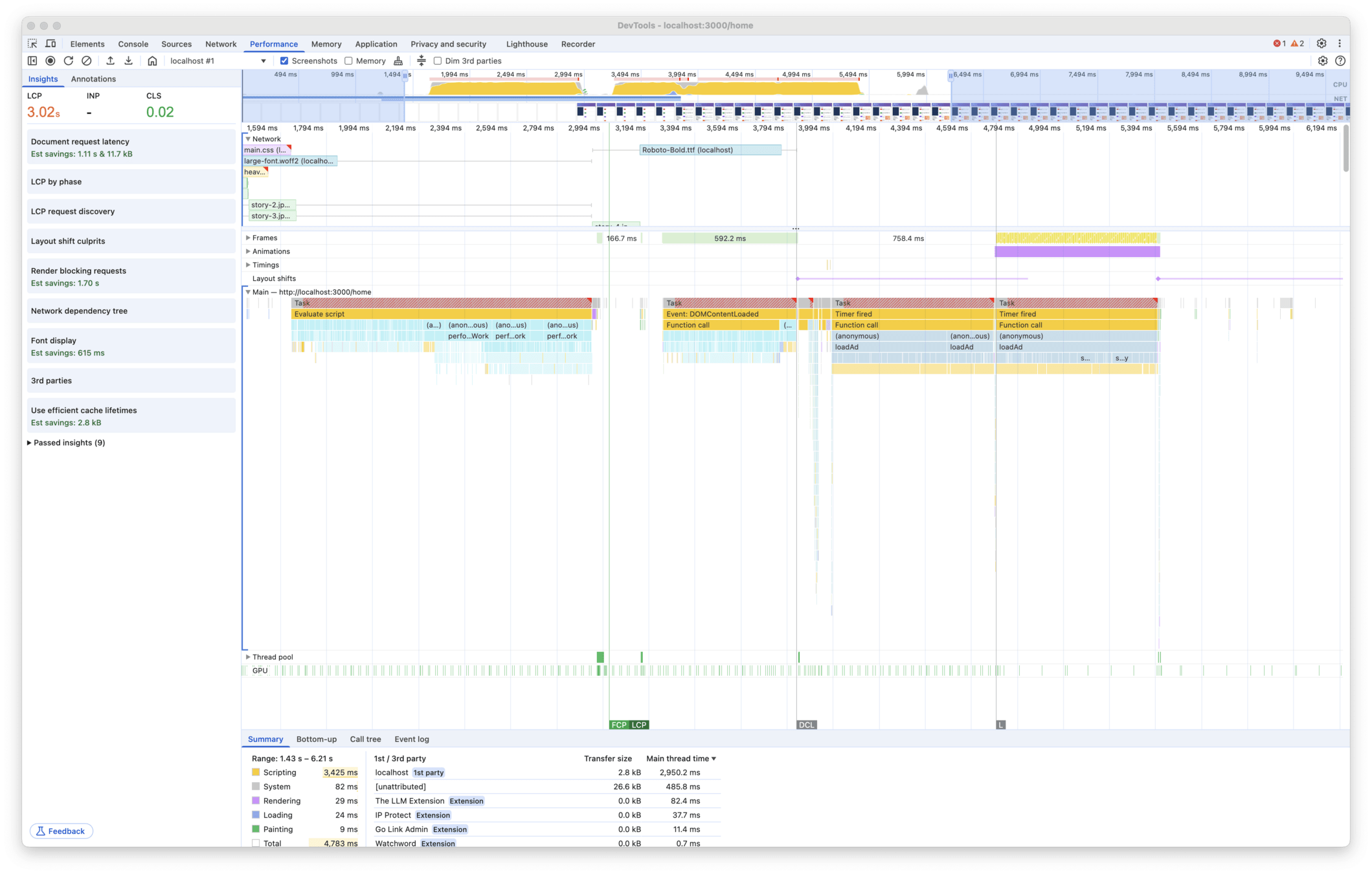Expand the Thread pool track

click(248, 657)
